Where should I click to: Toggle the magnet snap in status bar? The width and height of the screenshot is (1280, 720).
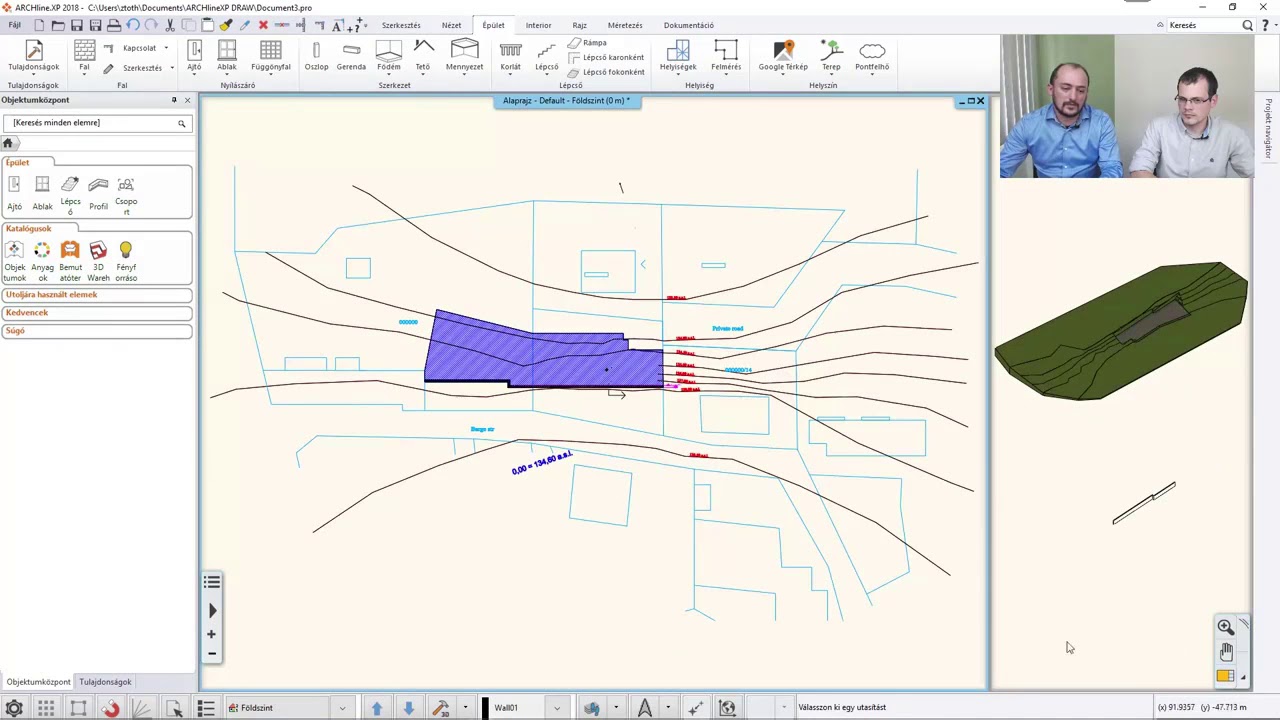pyautogui.click(x=110, y=708)
